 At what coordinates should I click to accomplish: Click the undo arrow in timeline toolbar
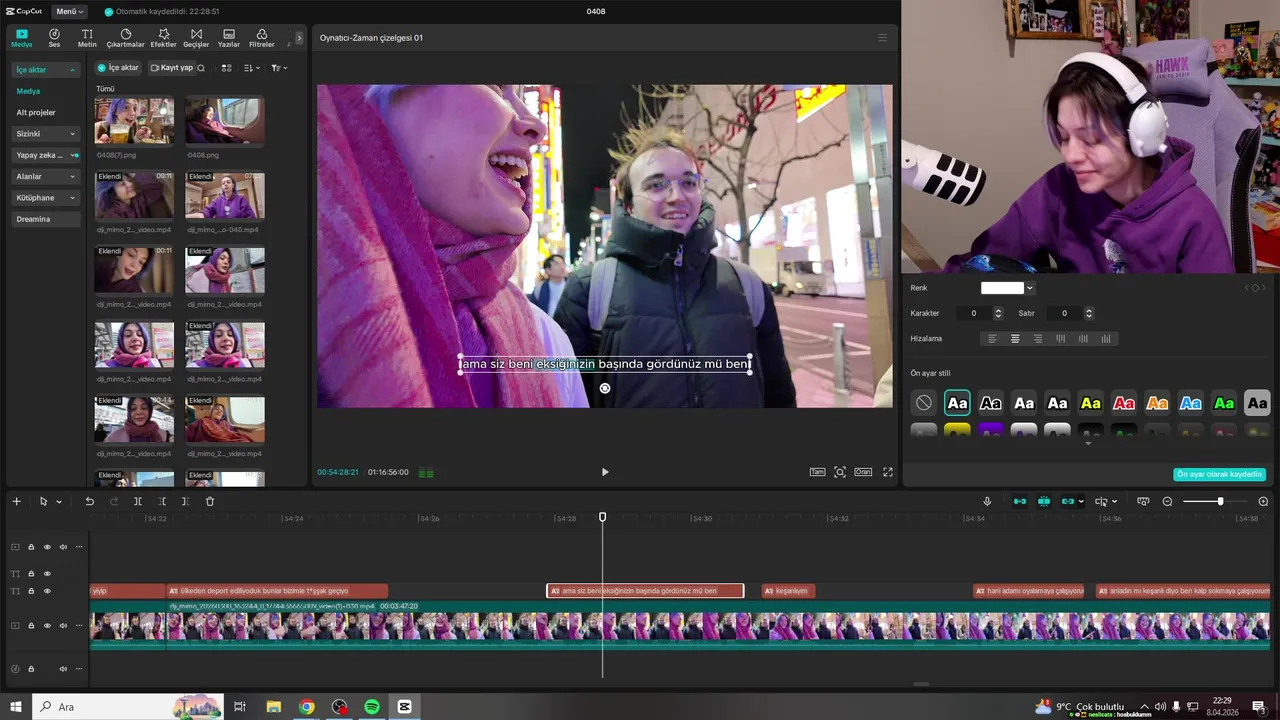click(x=89, y=501)
